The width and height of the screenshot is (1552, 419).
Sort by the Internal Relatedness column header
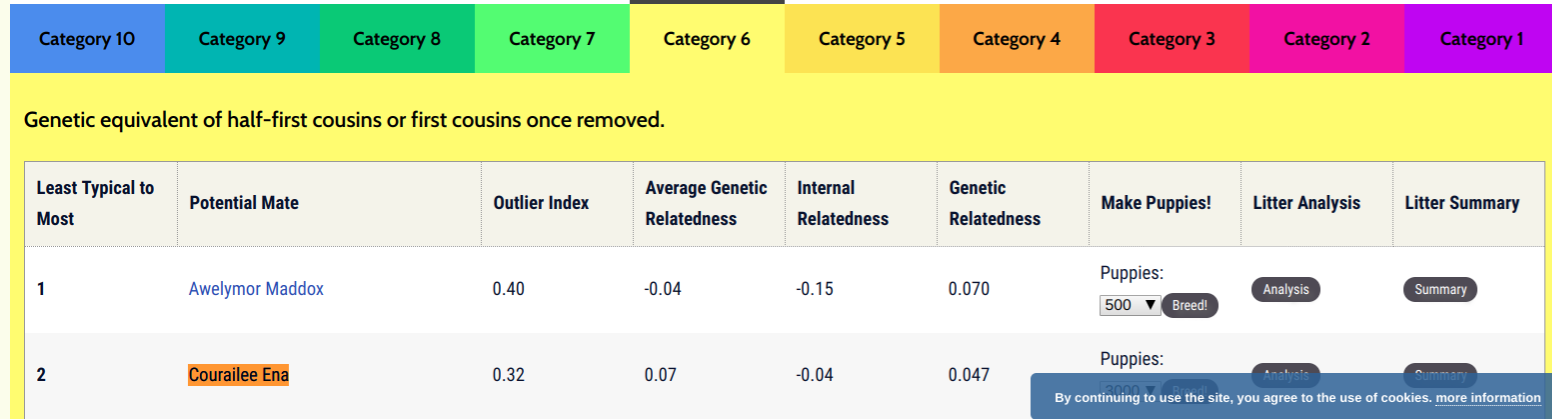point(843,203)
